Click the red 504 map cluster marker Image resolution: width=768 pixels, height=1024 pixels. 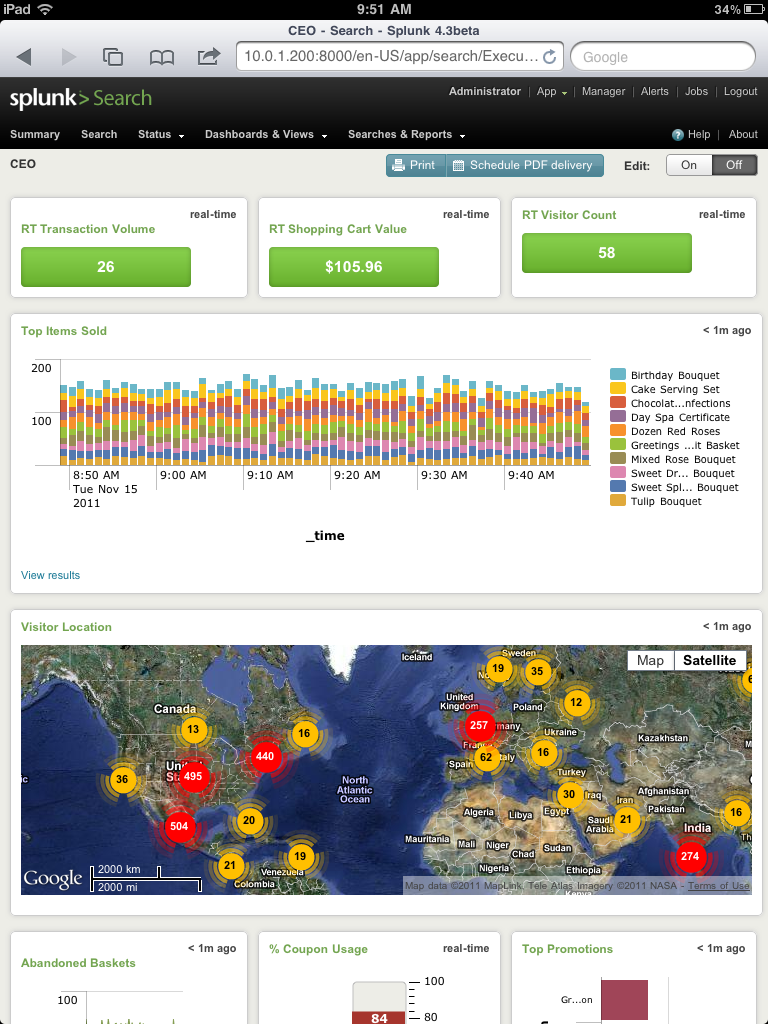179,826
